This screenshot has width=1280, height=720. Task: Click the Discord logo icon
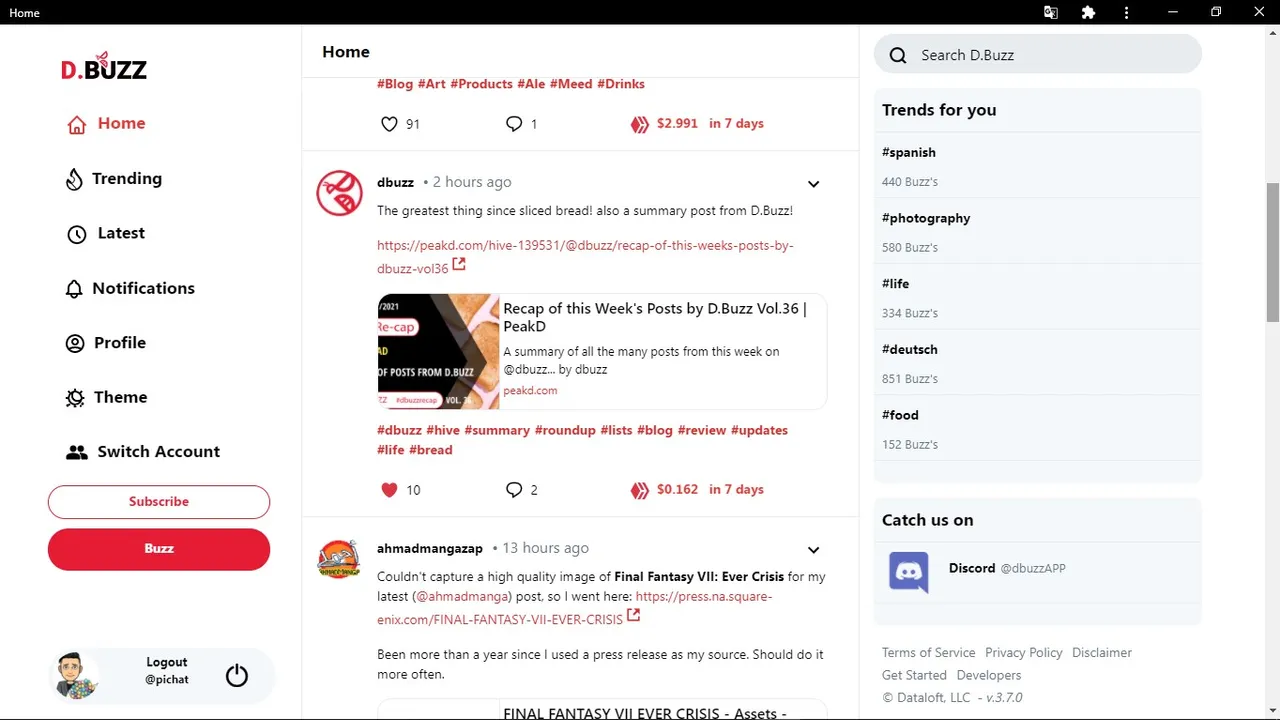coord(909,572)
